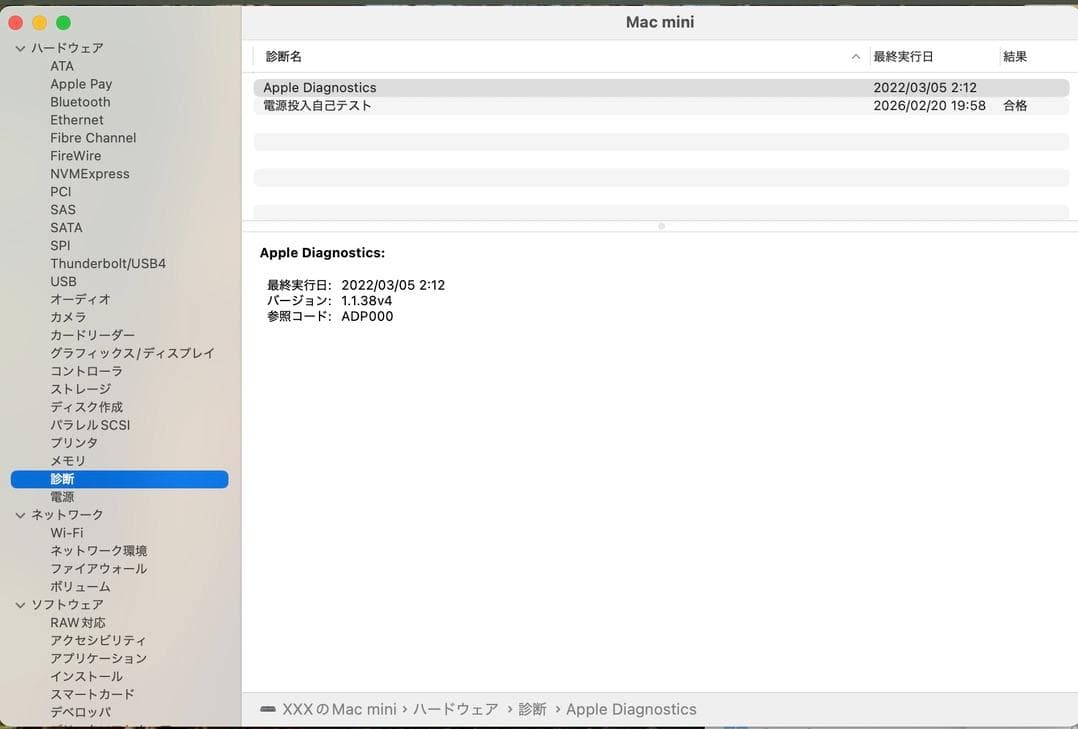Image resolution: width=1078 pixels, height=729 pixels.
Task: Click the sort direction arrow in header
Action: click(856, 56)
